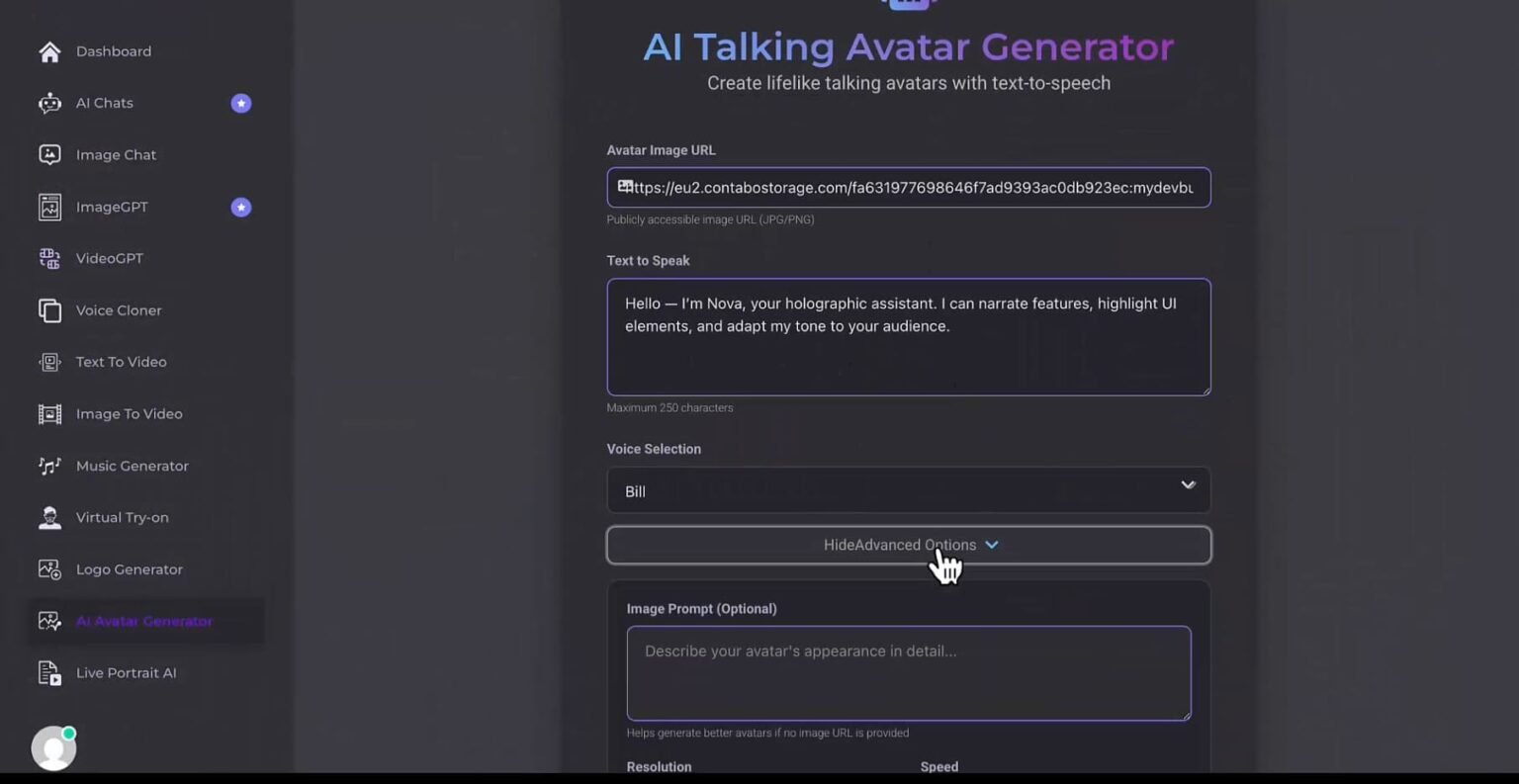
Task: Open Text To Video menu item
Action: (x=121, y=362)
